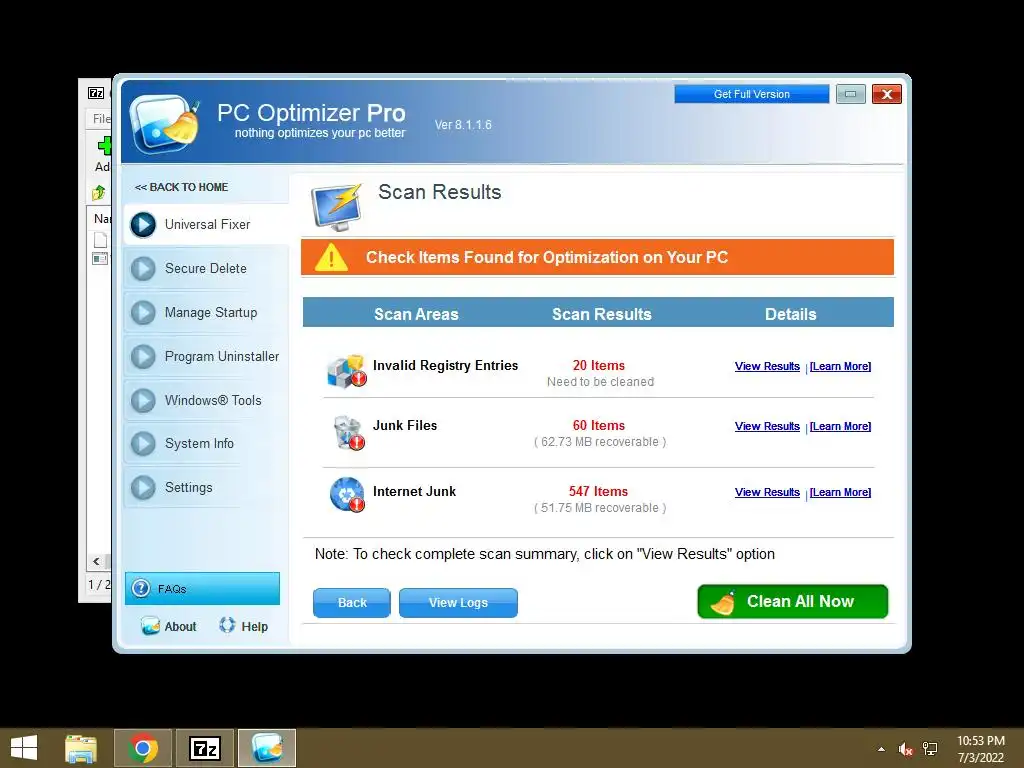Click the Settings arrow icon
This screenshot has height=768, width=1024.
click(x=143, y=487)
